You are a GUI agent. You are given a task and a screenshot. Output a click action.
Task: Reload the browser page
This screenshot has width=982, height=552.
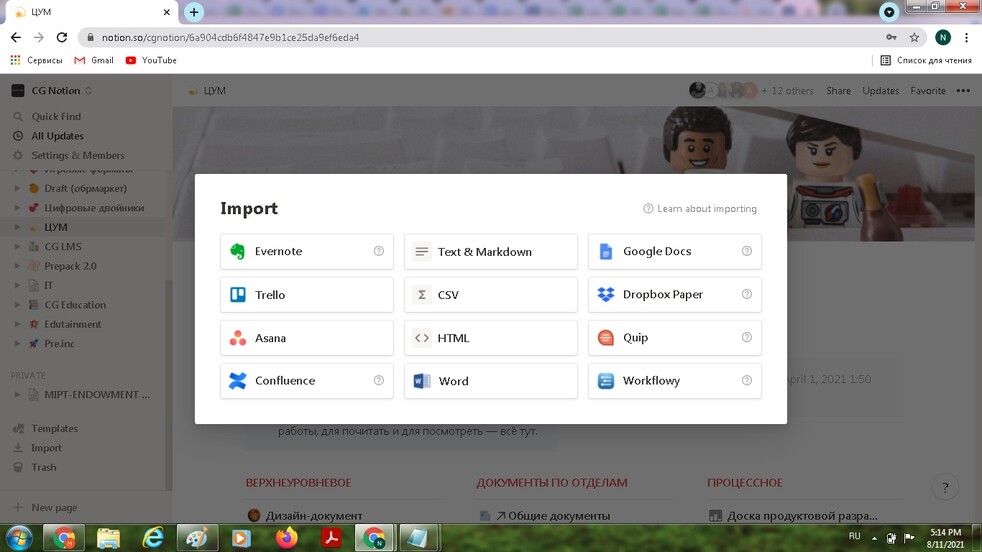click(61, 38)
